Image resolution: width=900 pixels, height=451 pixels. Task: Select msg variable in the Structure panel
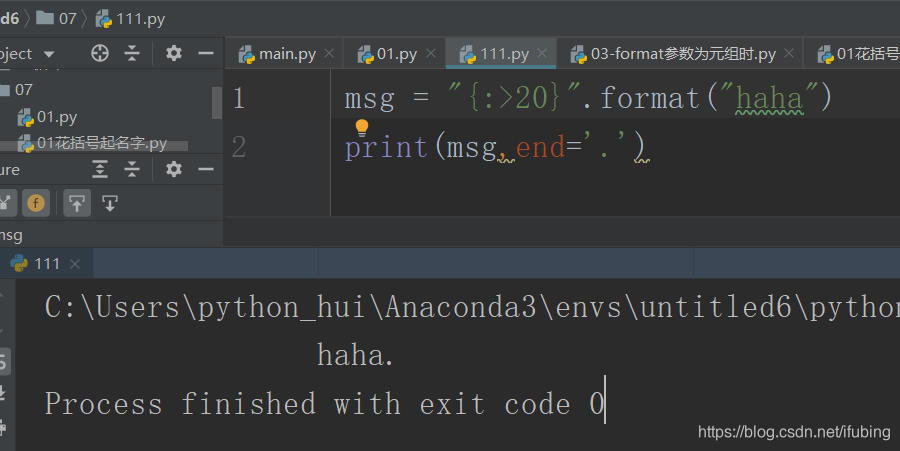point(11,235)
